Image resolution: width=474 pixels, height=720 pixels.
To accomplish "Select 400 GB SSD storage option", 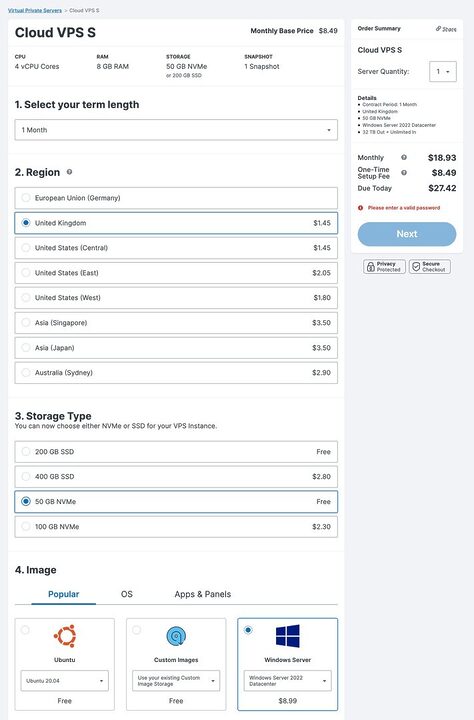I will point(176,477).
